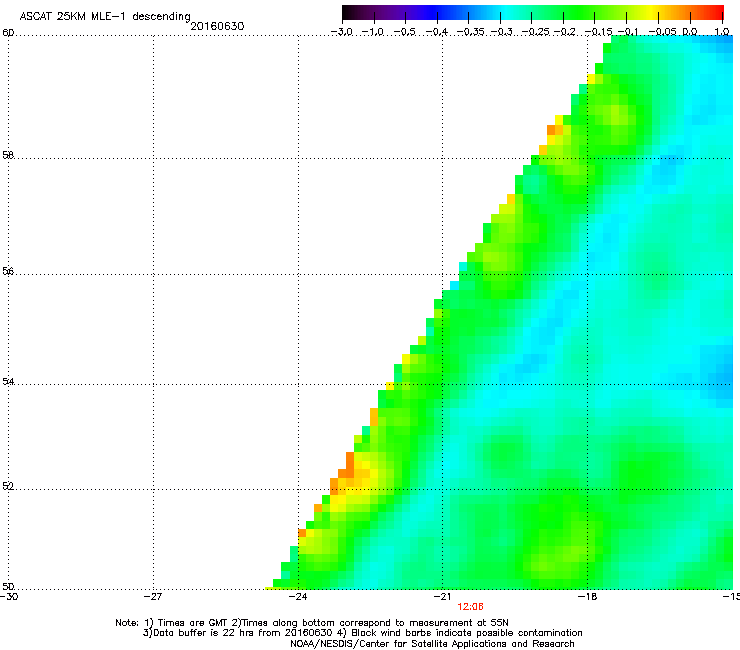Click the red time stamp 12:06

pos(470,607)
